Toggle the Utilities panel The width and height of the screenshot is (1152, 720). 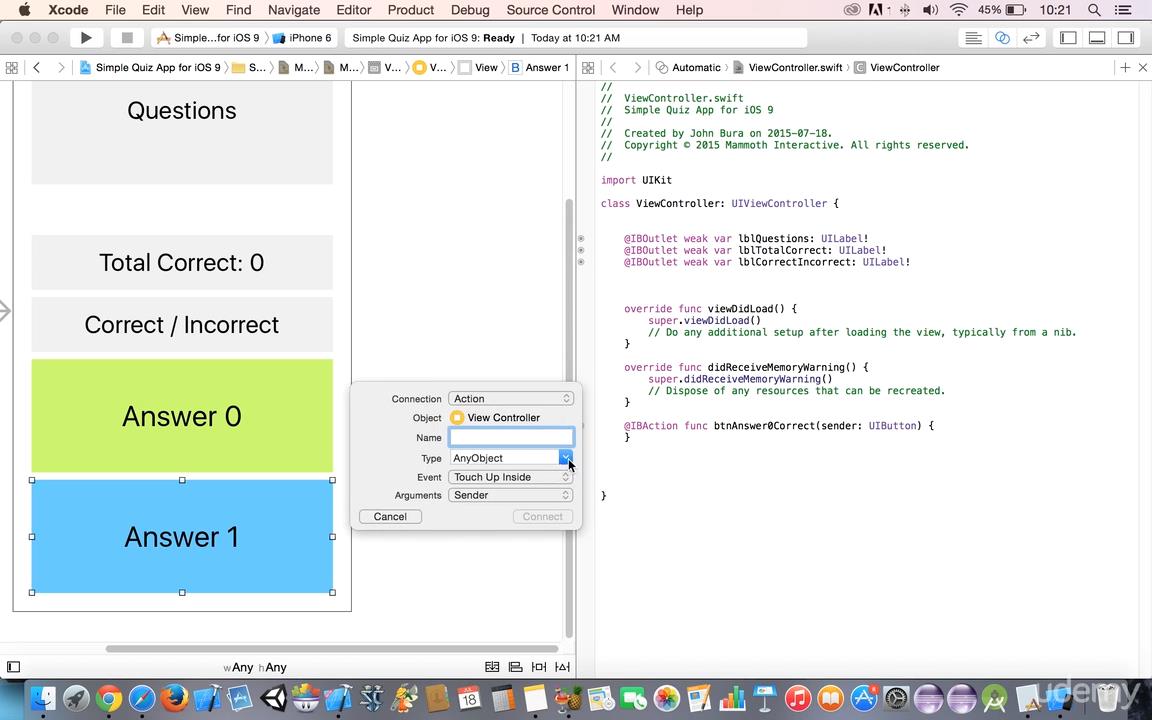(x=1126, y=37)
